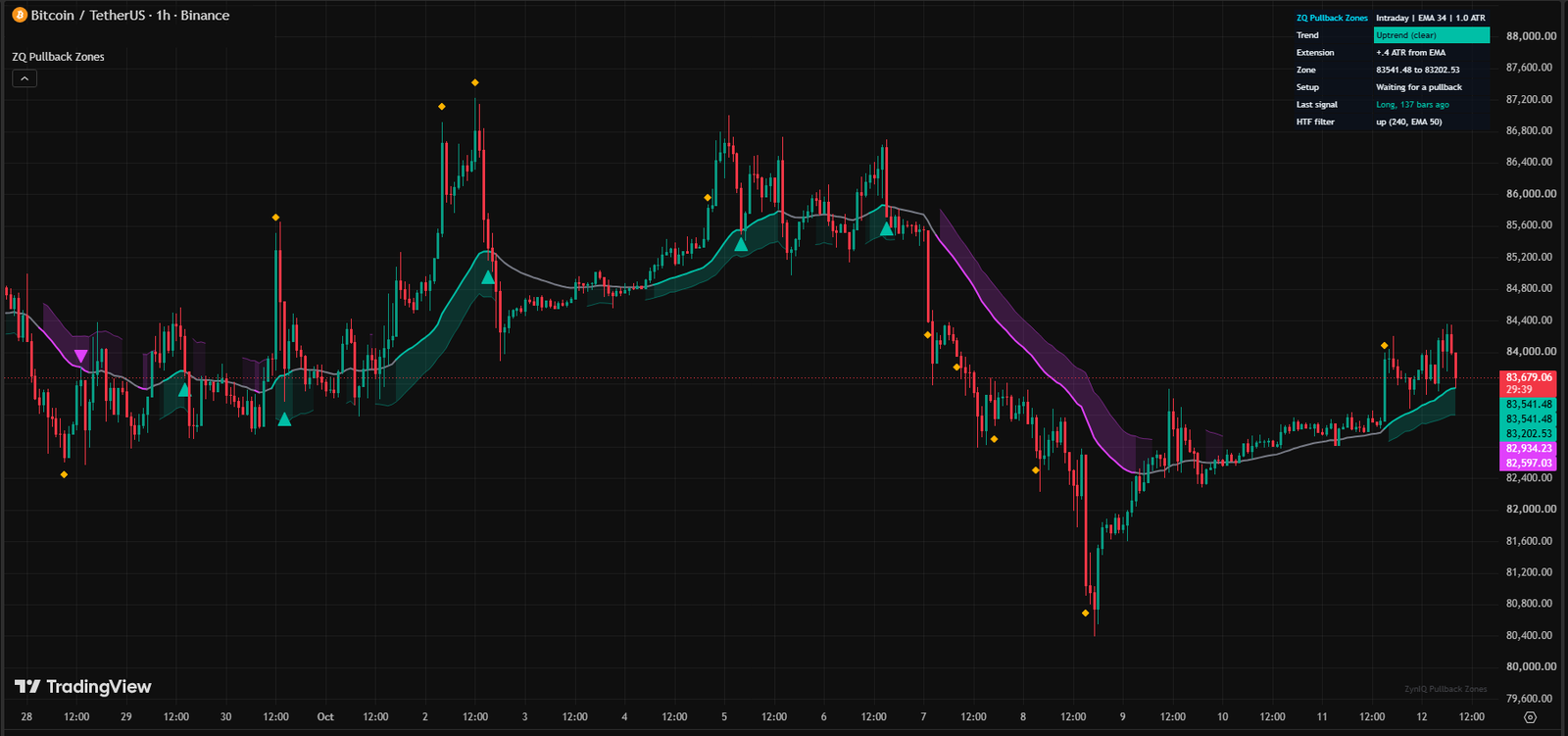Screen dimensions: 1568x736
Task: Click the Uptrend (clear) trend cell
Action: click(x=1432, y=35)
